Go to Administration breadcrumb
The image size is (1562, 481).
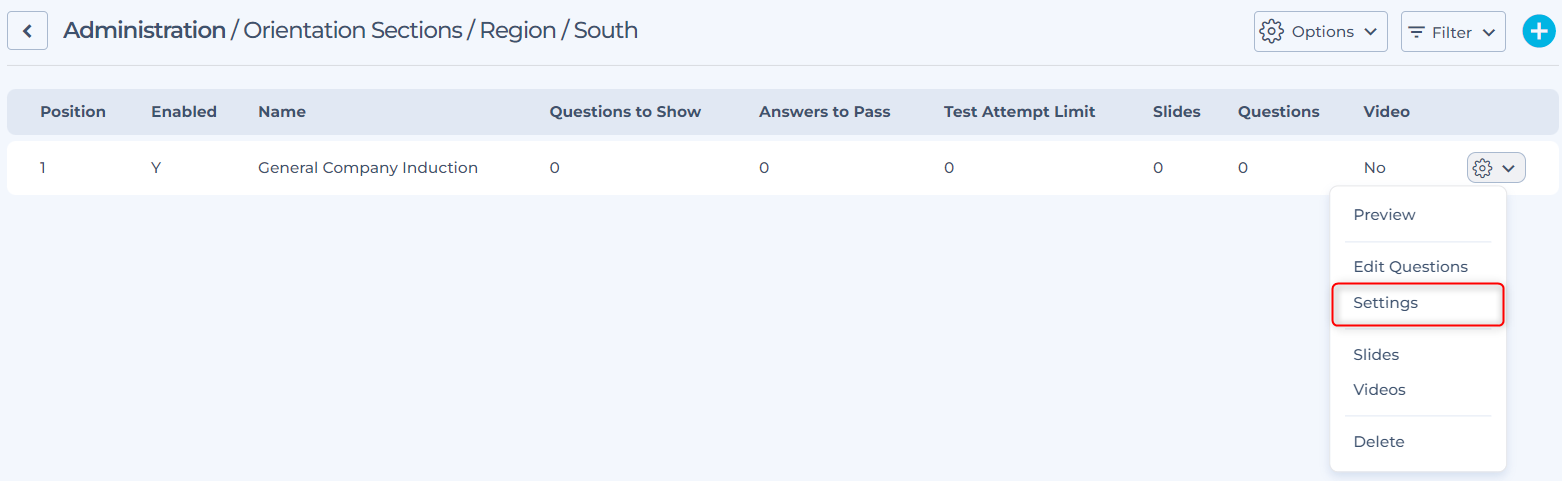pos(144,31)
